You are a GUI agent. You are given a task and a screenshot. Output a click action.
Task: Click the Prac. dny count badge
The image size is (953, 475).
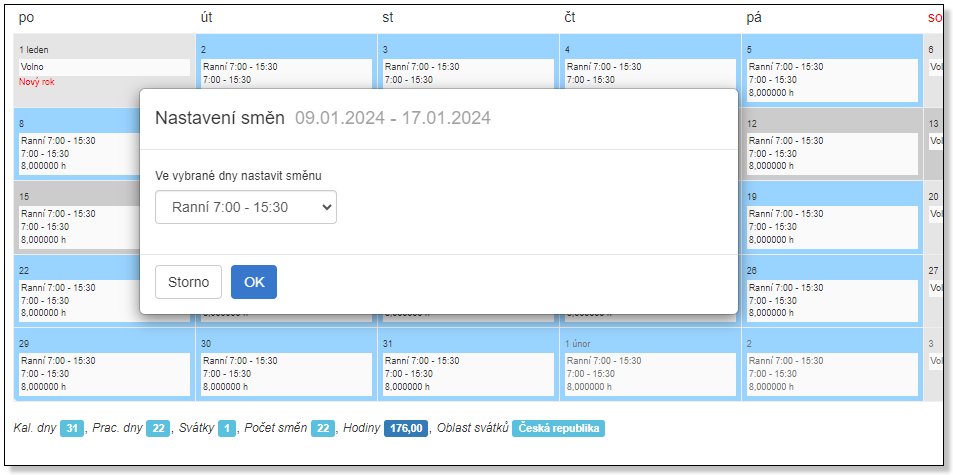pyautogui.click(x=158, y=428)
